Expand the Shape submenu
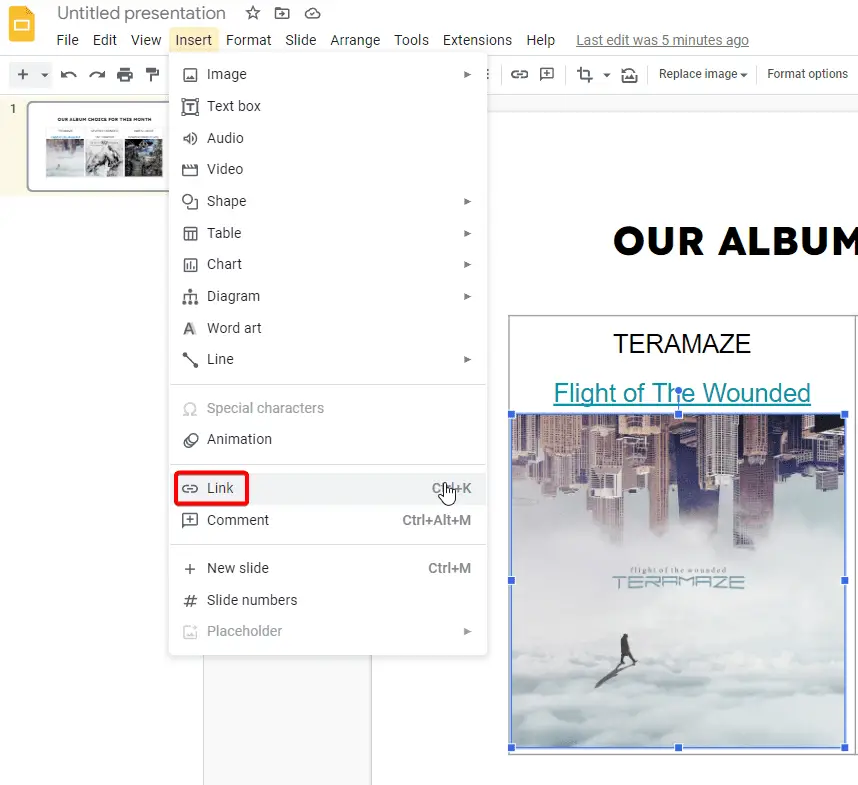Viewport: 858px width, 785px height. pyautogui.click(x=328, y=201)
